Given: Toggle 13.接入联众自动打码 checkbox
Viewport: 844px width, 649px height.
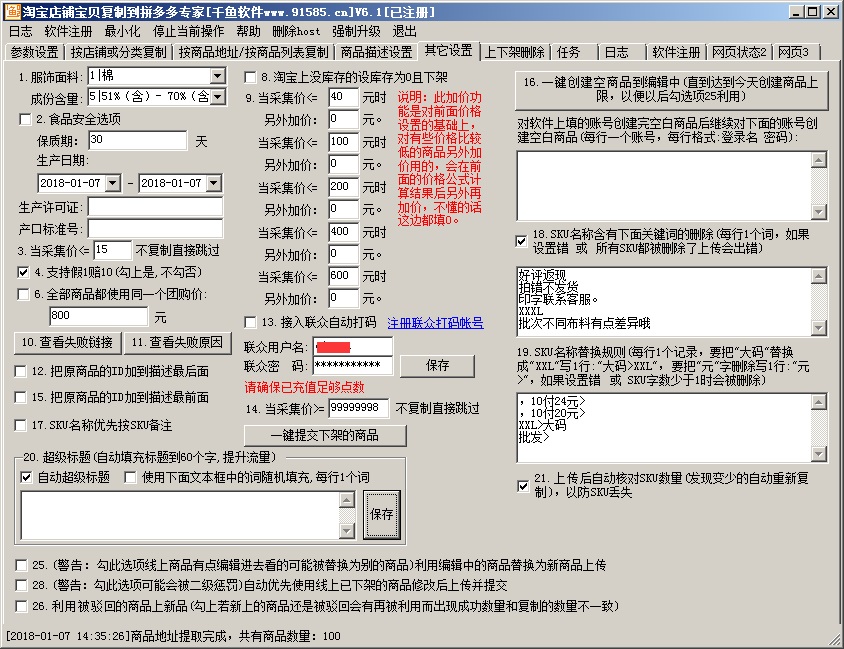Looking at the screenshot, I should pos(250,322).
